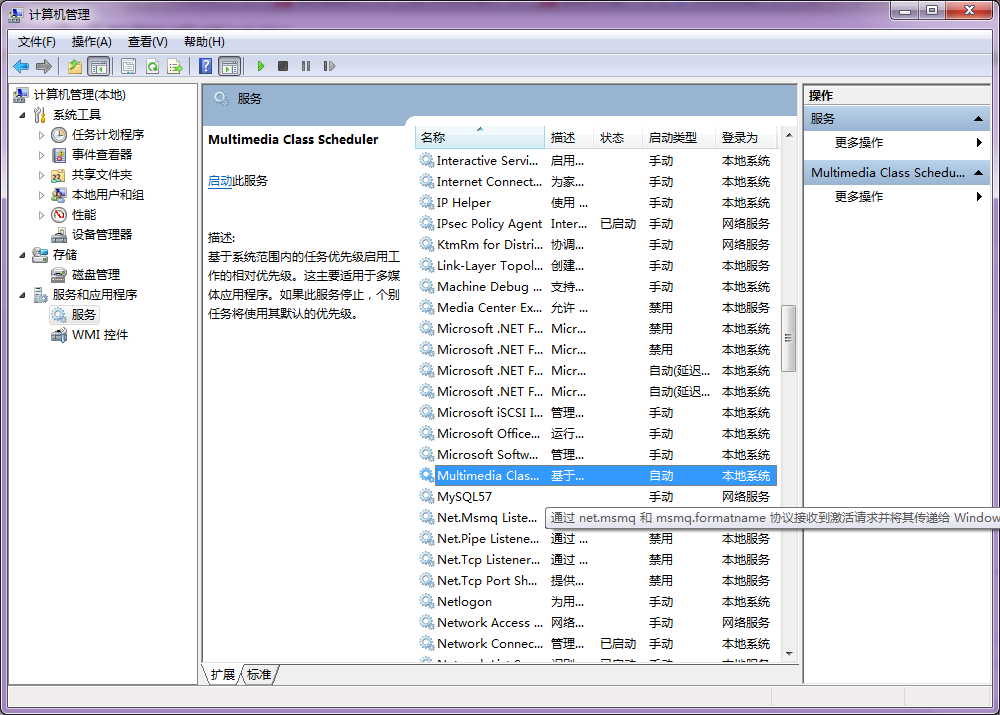Click the services list scroll up arrow
This screenshot has height=715, width=1000.
click(x=789, y=135)
